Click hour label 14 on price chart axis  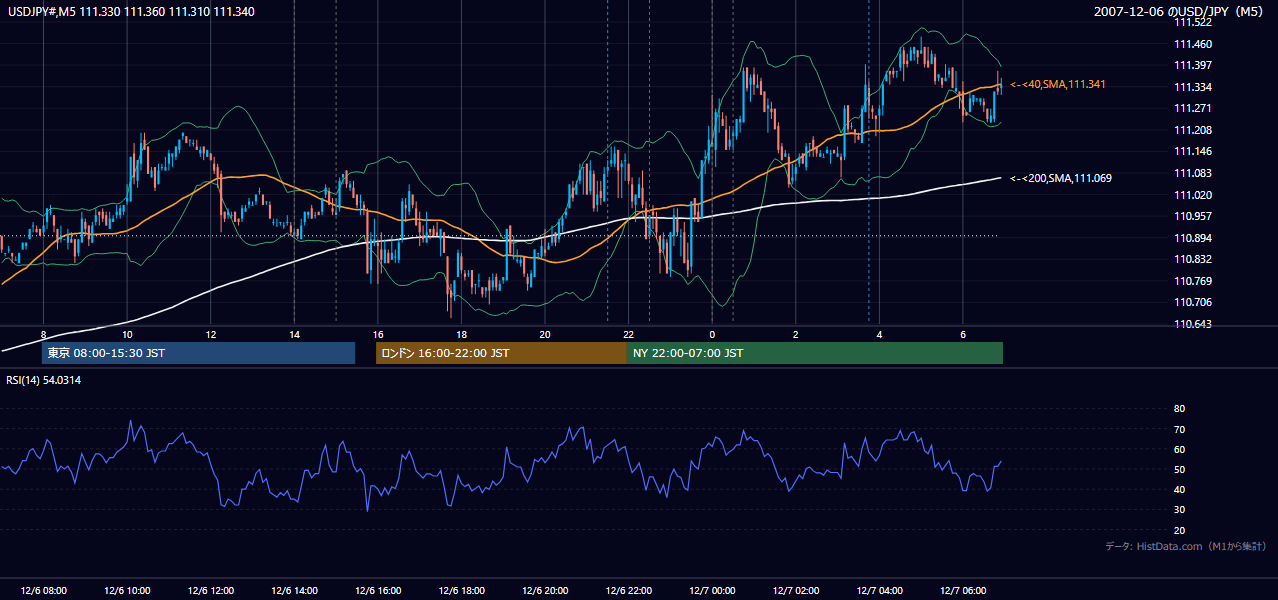294,334
